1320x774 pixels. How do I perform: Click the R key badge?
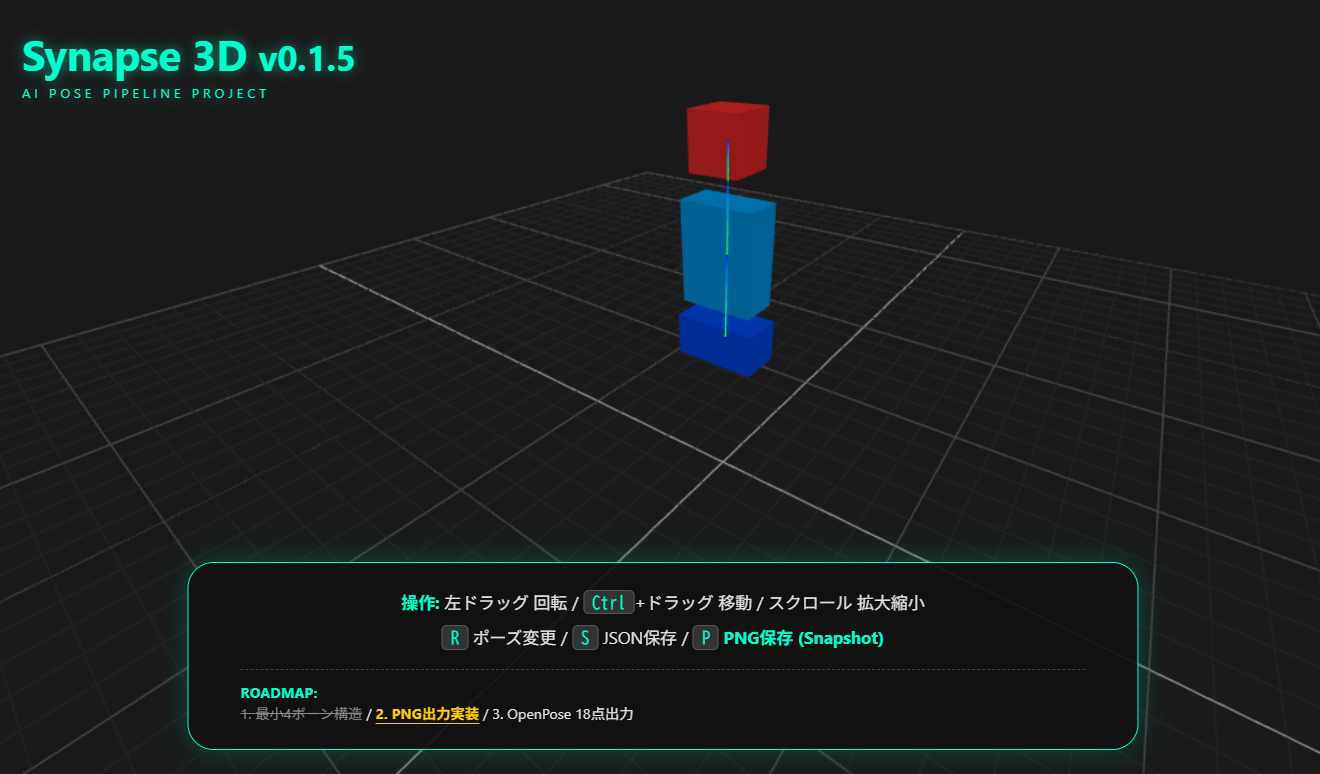pyautogui.click(x=455, y=638)
